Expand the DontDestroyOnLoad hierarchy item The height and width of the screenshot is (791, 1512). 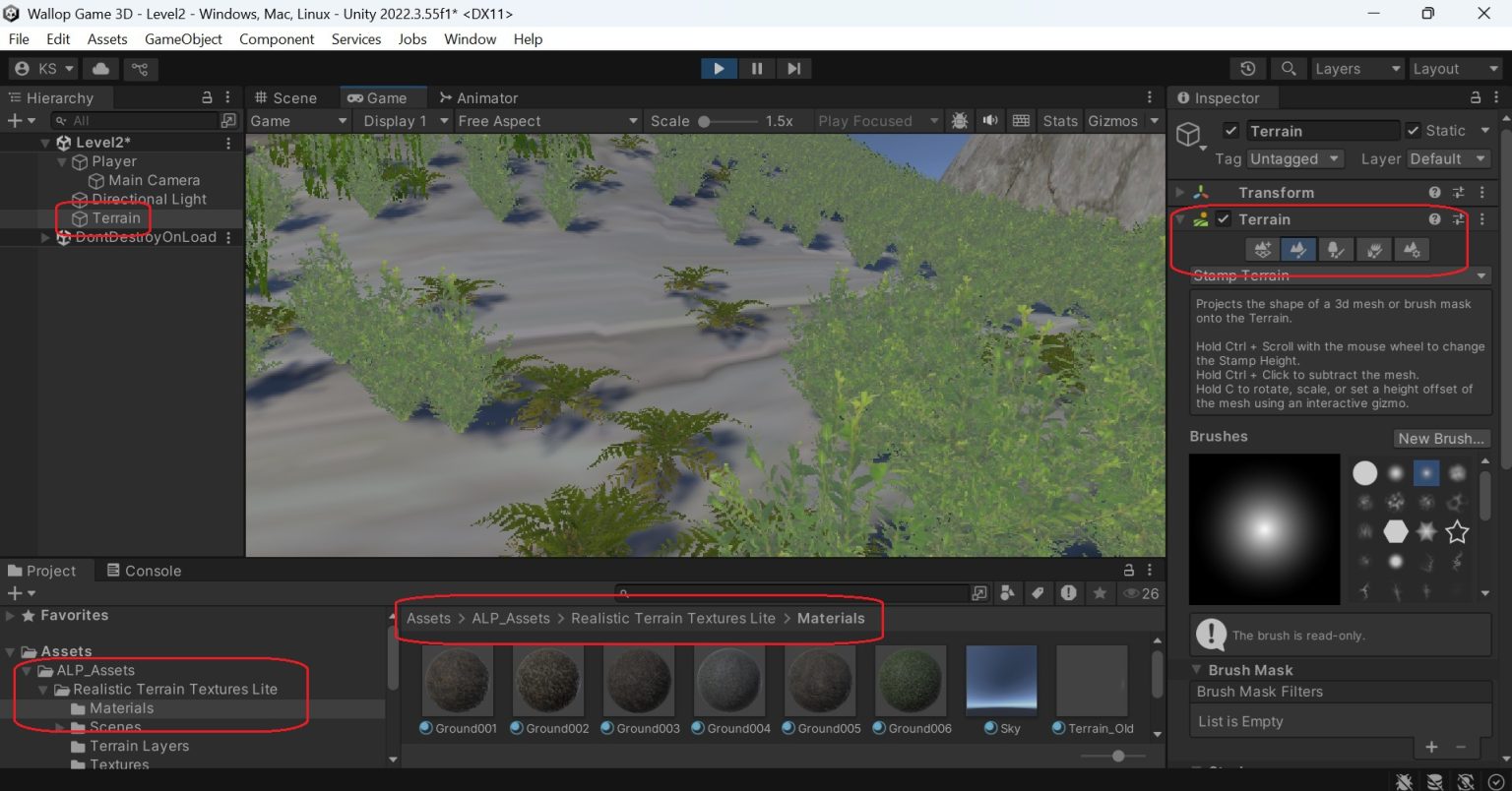point(44,237)
